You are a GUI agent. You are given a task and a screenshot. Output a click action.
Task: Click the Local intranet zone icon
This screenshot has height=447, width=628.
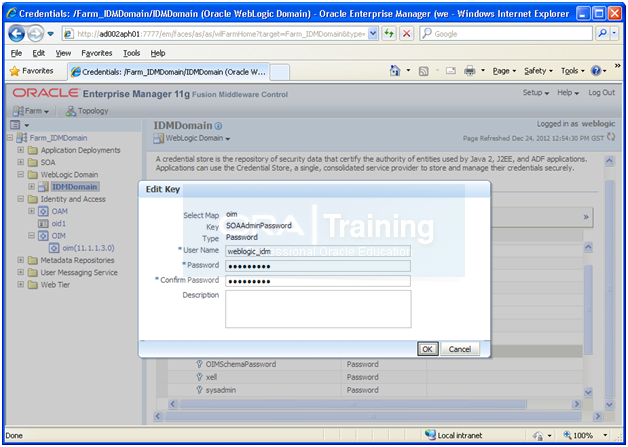[430, 435]
